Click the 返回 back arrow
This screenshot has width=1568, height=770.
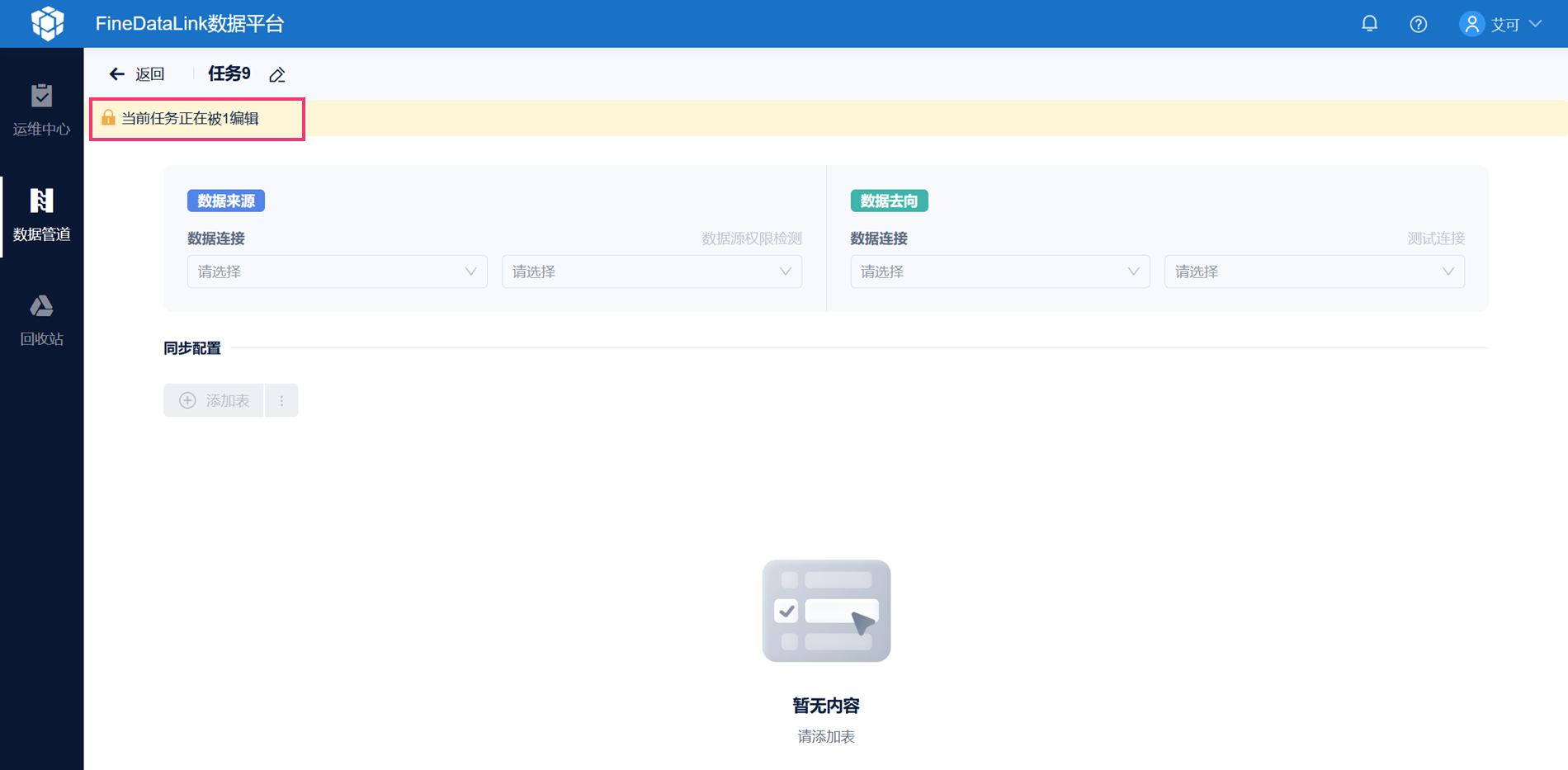coord(116,74)
